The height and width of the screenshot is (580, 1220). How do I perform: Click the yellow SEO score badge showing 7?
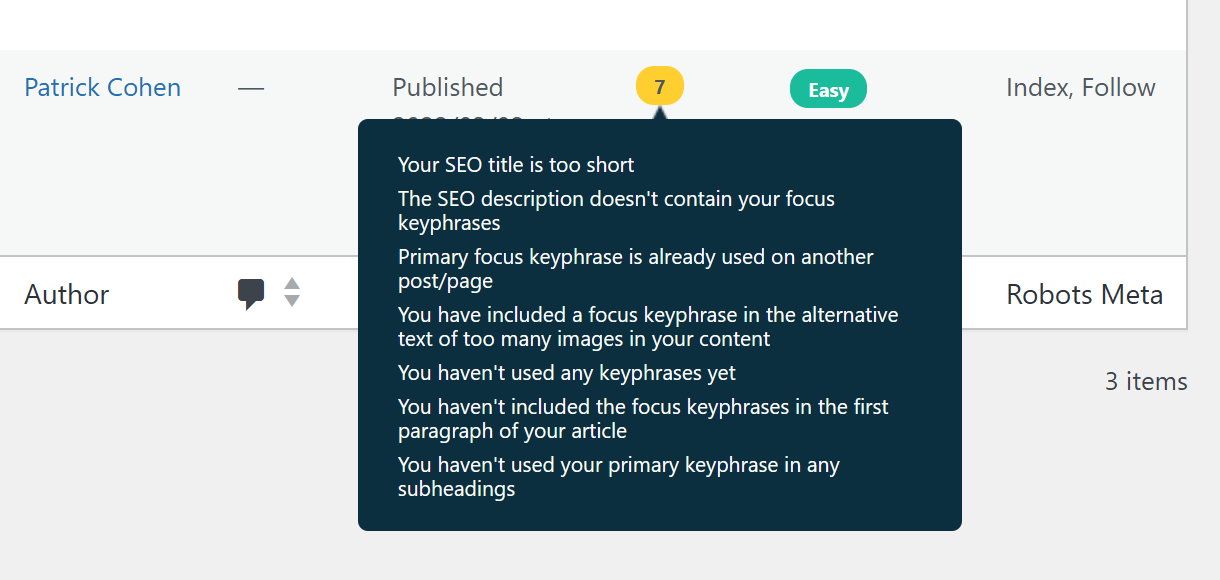tap(659, 88)
